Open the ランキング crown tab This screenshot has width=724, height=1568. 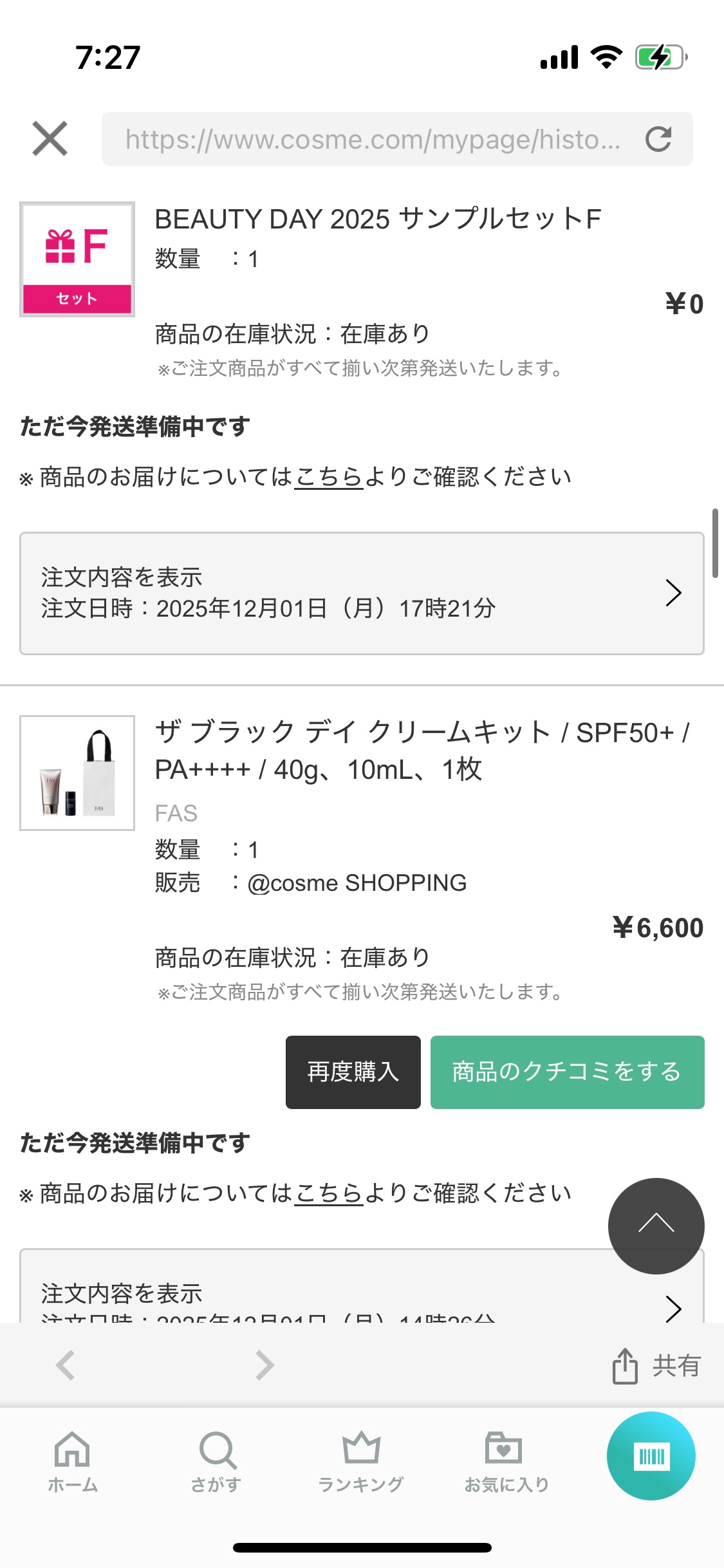point(361,1461)
